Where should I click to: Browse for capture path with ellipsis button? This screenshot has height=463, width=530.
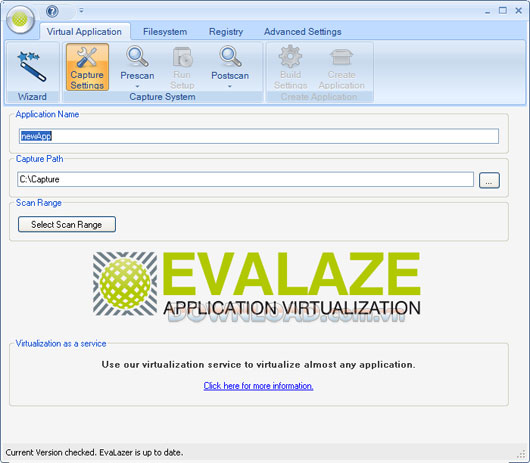click(x=489, y=180)
